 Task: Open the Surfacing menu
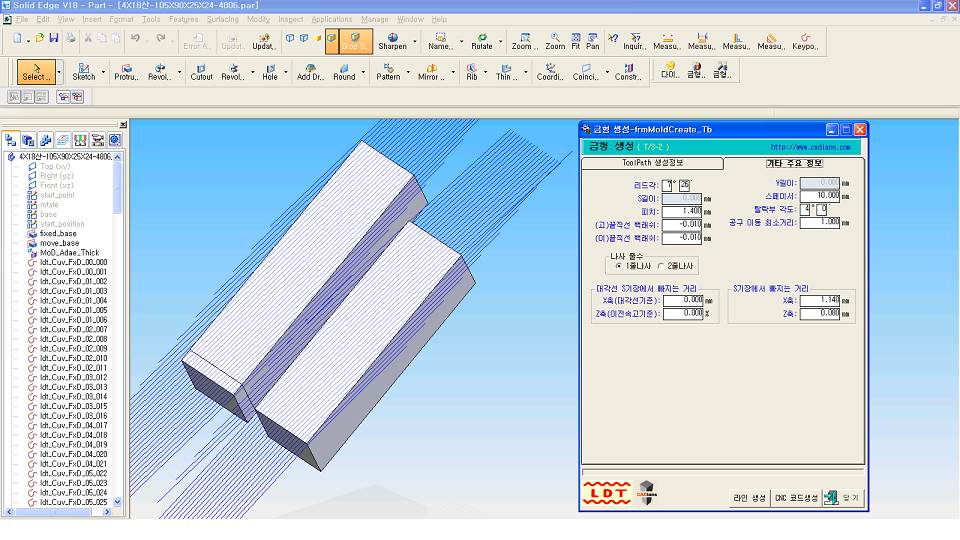(223, 19)
